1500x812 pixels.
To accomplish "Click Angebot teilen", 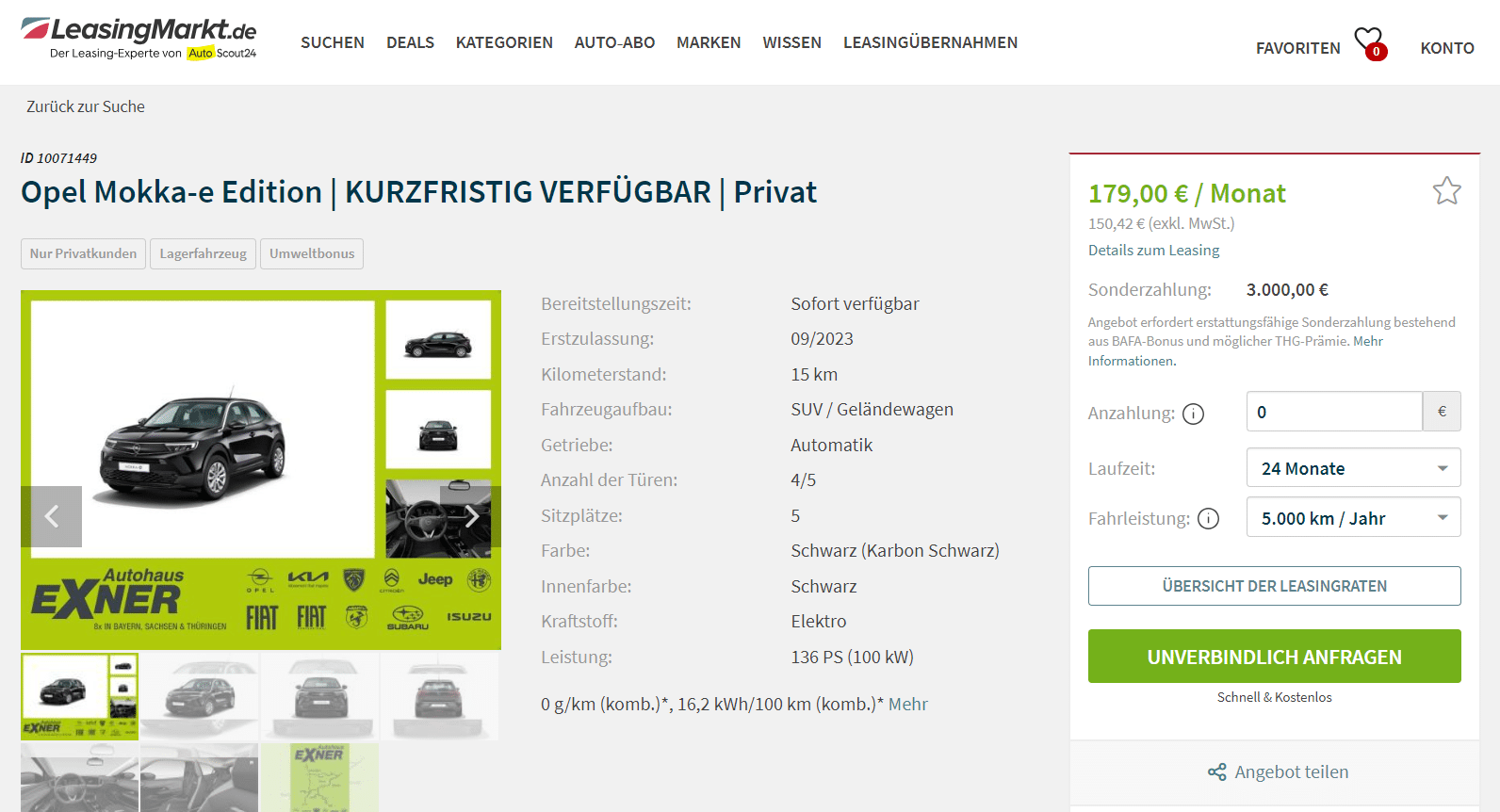I will click(1292, 772).
